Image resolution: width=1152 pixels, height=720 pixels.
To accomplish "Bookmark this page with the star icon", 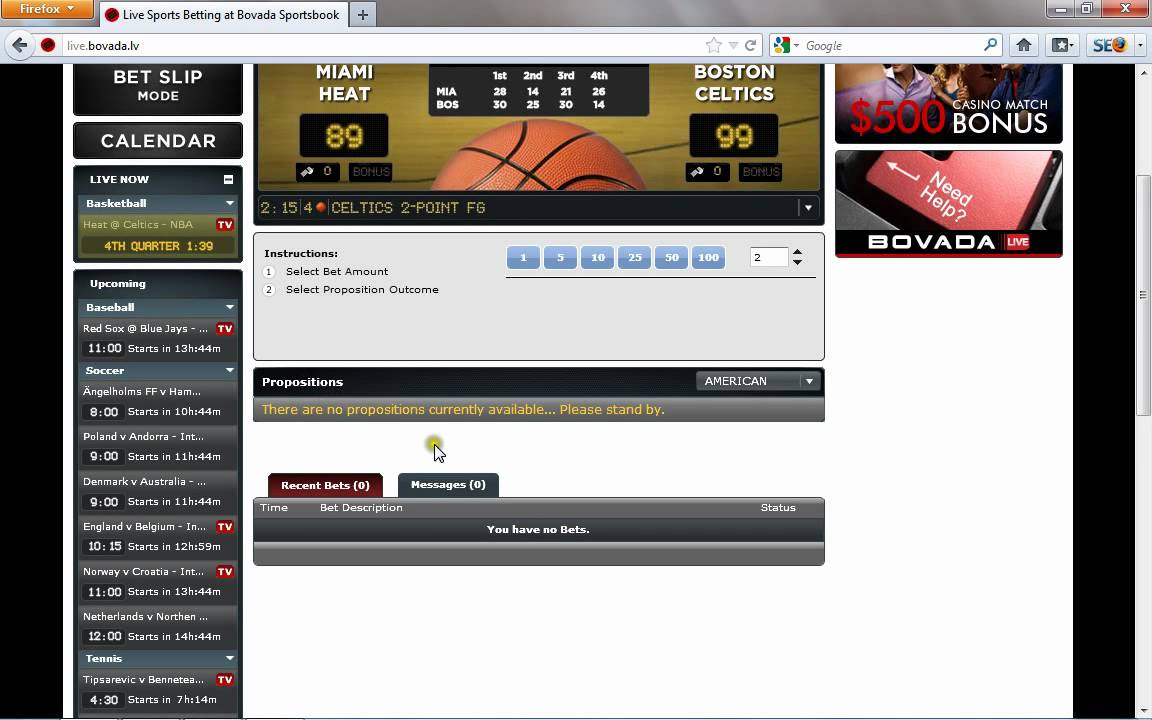I will coord(713,46).
